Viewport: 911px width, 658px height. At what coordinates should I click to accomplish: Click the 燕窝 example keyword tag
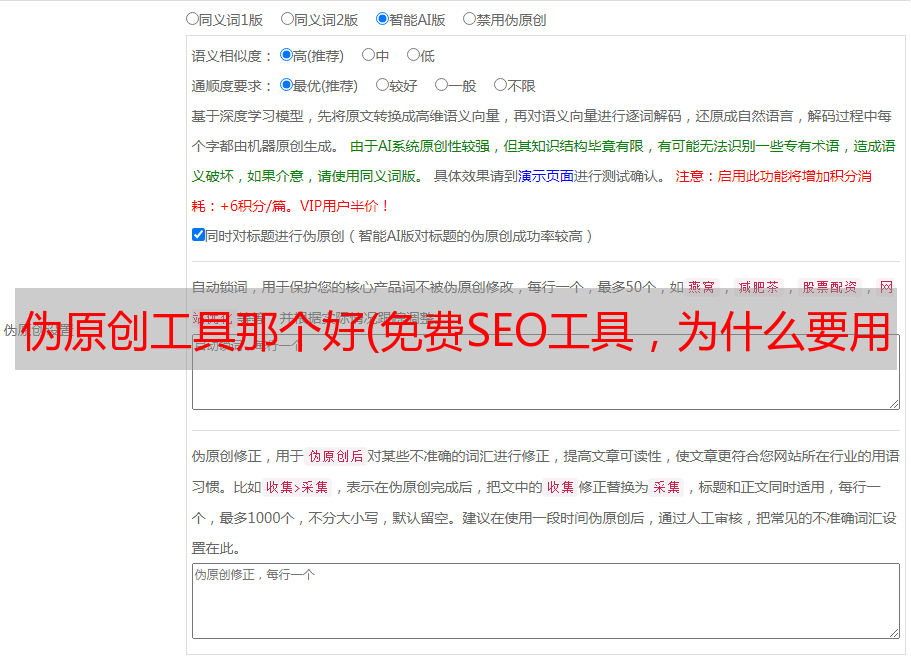tap(701, 287)
